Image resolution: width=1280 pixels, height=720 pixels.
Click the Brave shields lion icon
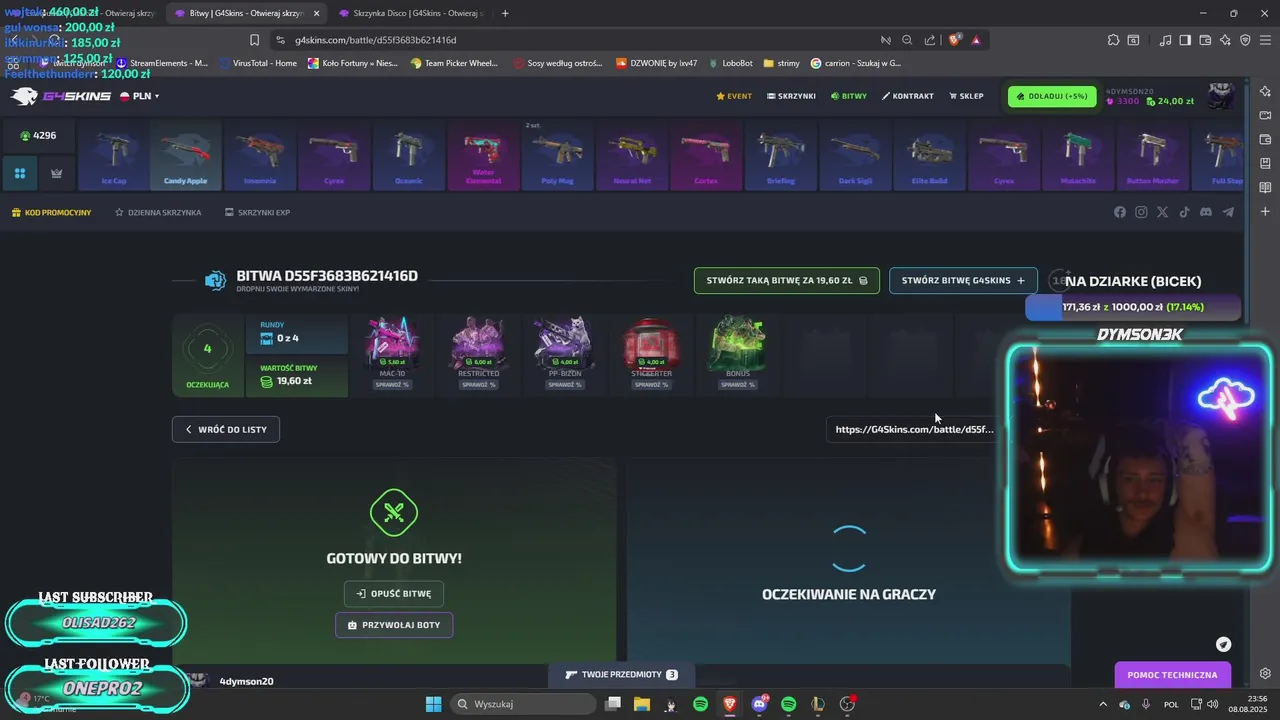[x=954, y=40]
